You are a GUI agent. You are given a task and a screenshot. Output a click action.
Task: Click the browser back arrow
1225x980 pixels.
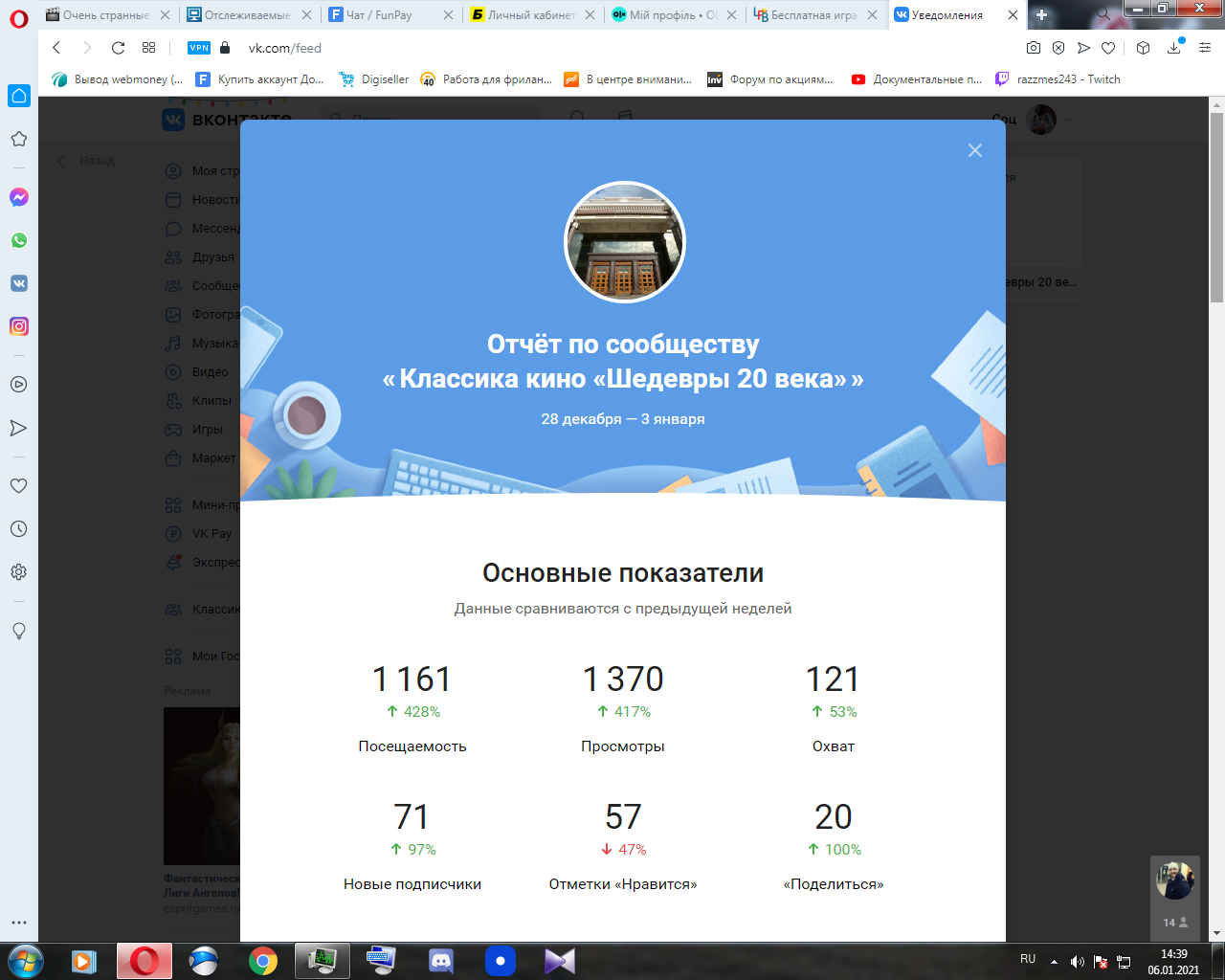(56, 48)
